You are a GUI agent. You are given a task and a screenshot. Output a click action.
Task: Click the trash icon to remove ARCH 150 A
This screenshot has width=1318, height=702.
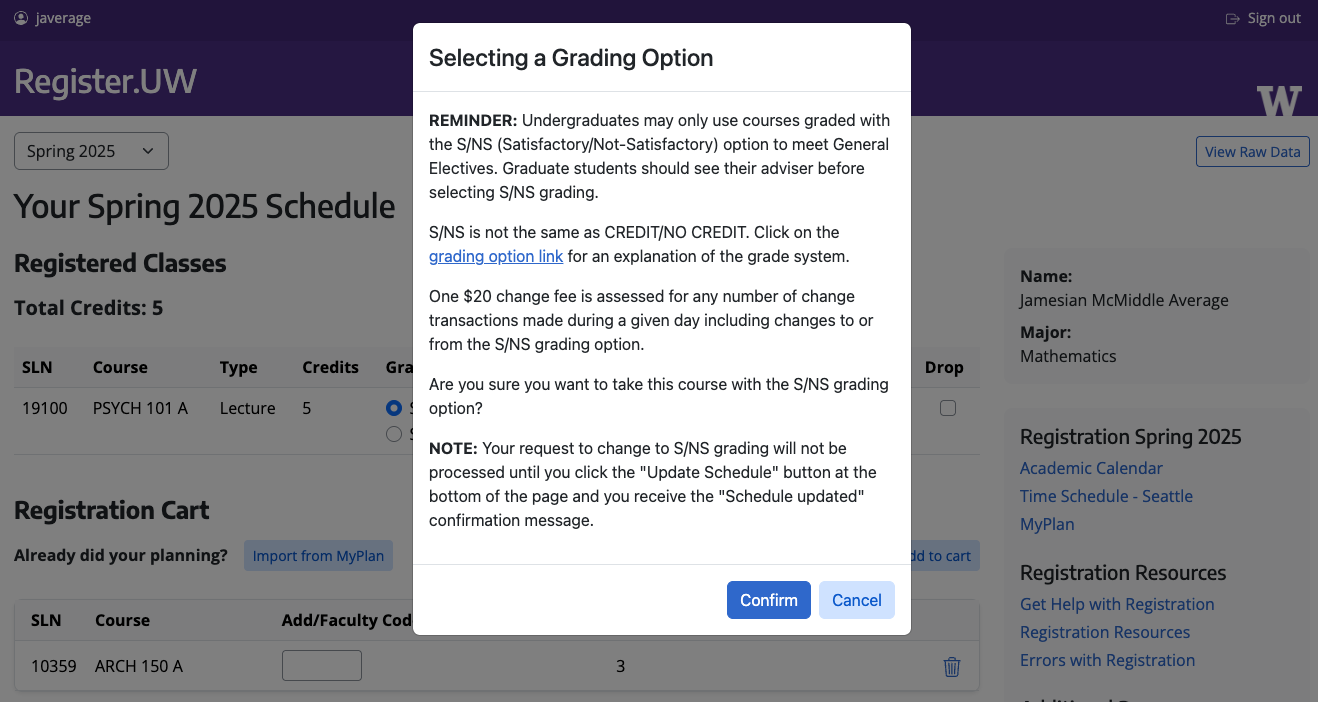coord(951,666)
